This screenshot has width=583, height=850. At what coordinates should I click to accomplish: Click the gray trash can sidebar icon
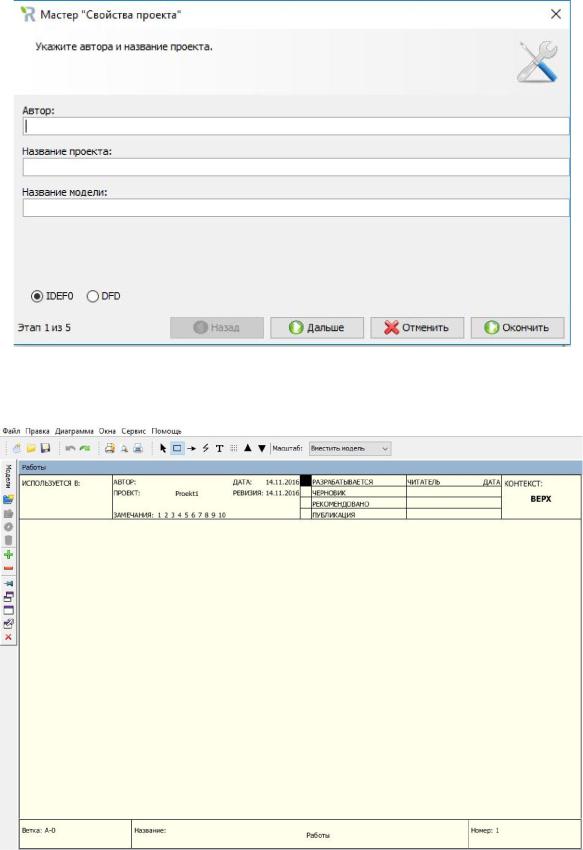pos(8,540)
